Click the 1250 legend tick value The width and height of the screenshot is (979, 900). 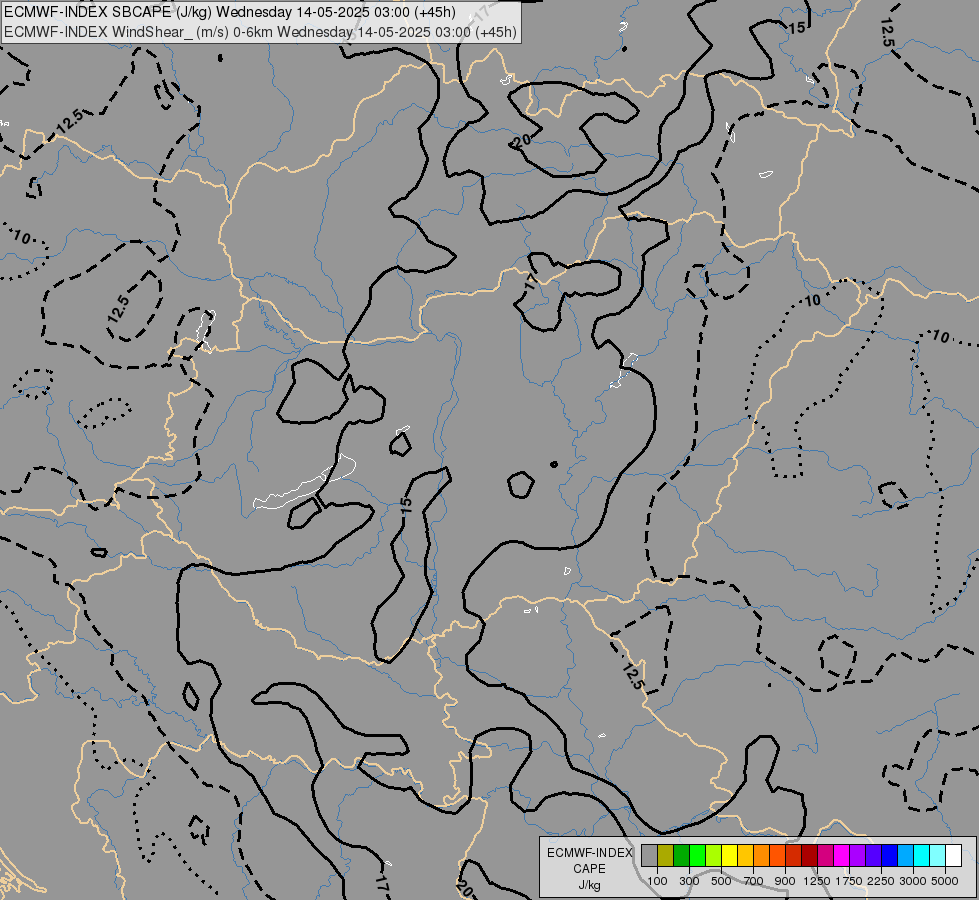click(x=817, y=881)
